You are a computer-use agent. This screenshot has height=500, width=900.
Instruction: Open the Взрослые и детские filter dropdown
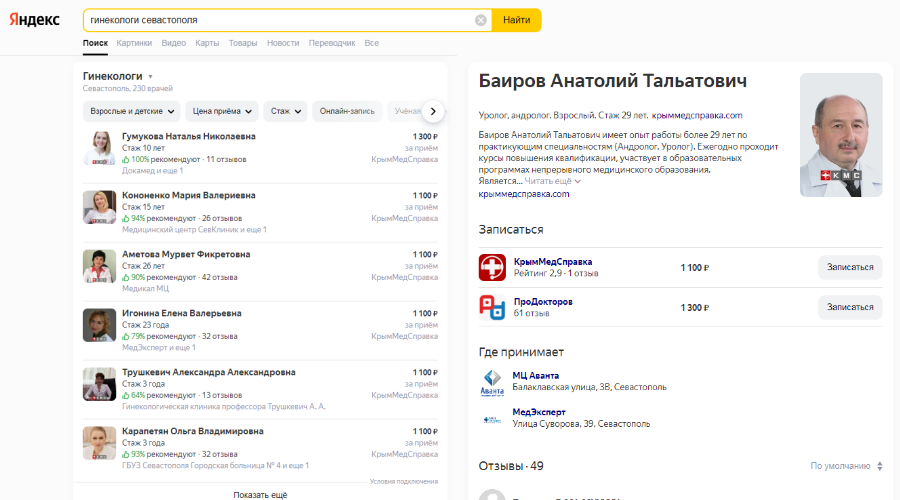point(131,111)
